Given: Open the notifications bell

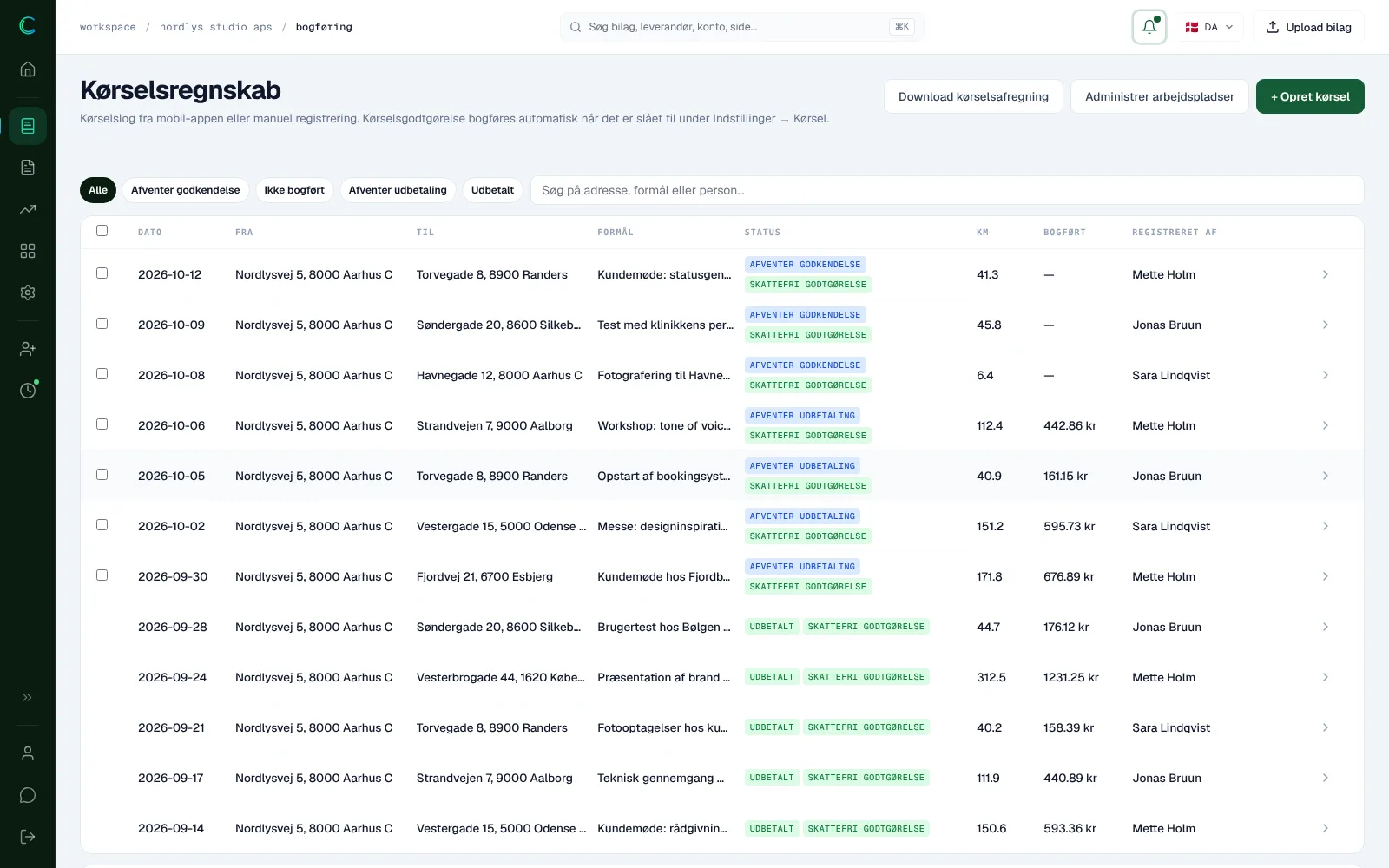Looking at the screenshot, I should [1149, 27].
